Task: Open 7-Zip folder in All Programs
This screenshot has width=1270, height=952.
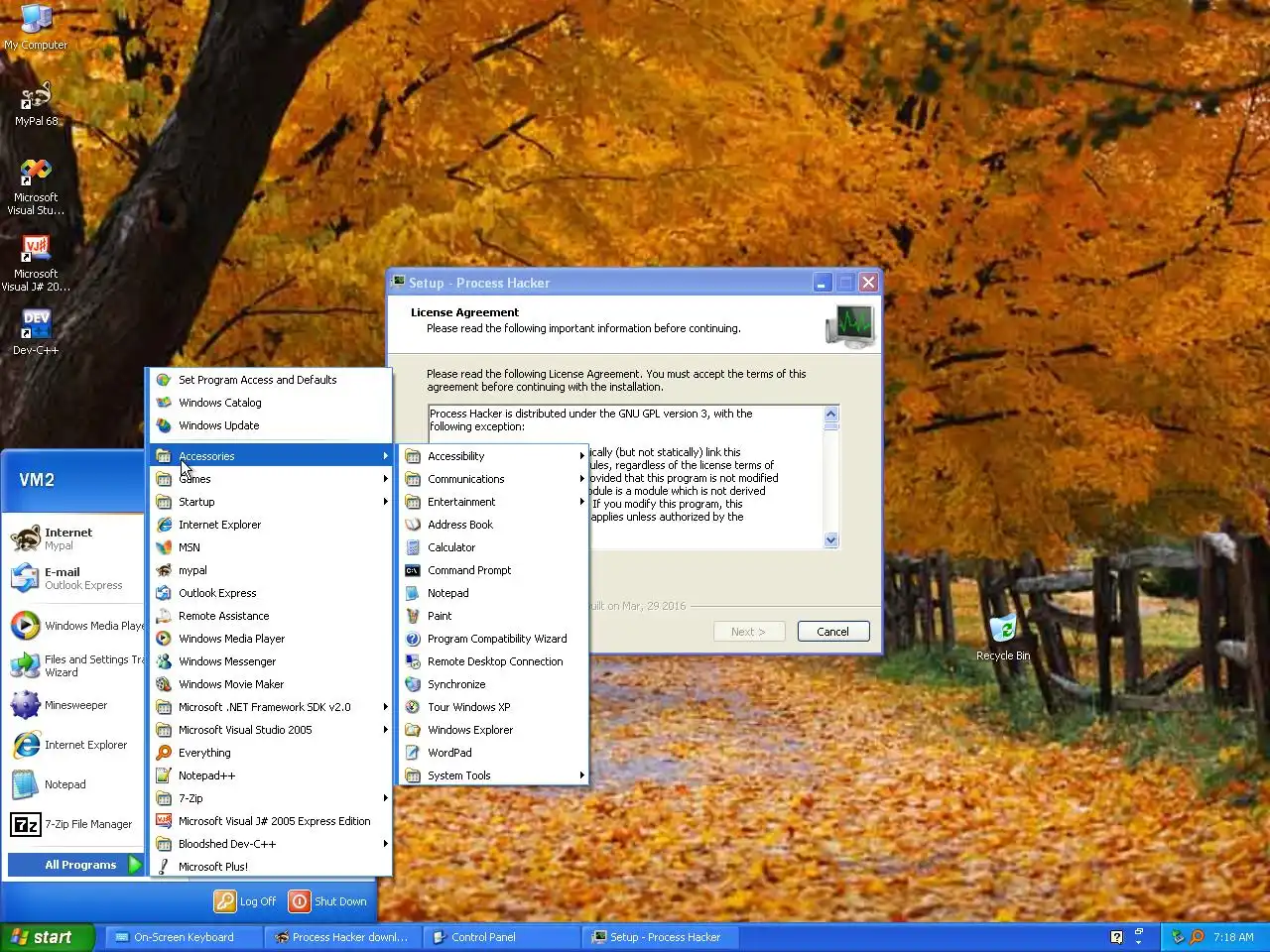Action: [x=271, y=798]
